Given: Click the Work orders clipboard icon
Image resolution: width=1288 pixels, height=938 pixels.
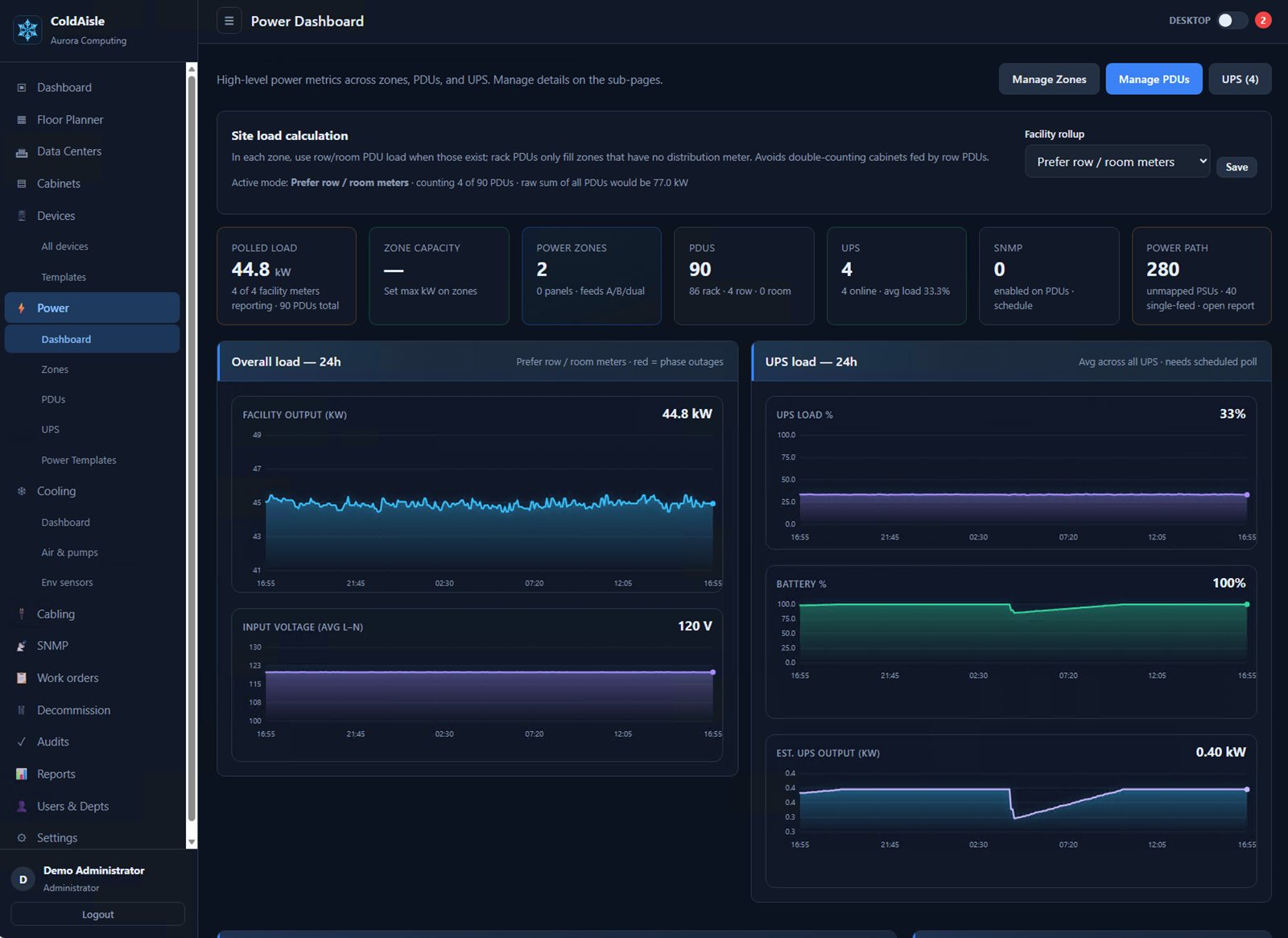Looking at the screenshot, I should coord(22,678).
